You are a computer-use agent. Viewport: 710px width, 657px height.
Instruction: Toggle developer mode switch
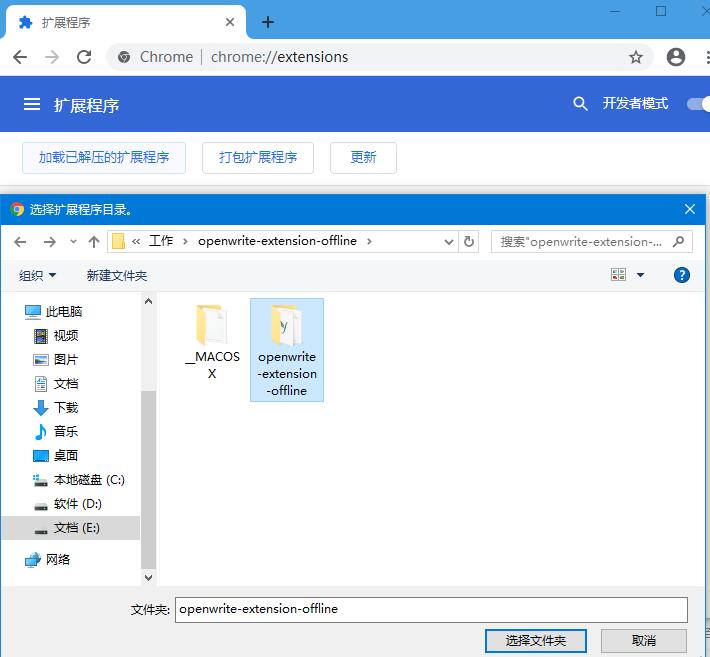(x=698, y=104)
